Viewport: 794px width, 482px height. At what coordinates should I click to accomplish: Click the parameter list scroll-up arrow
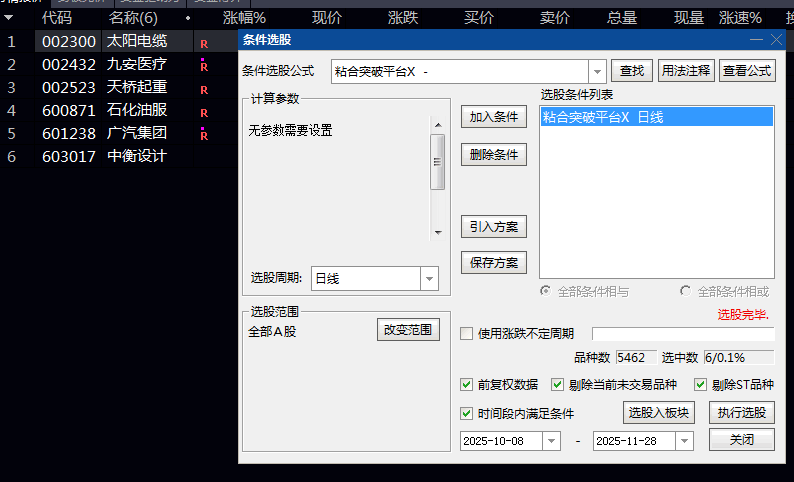438,125
